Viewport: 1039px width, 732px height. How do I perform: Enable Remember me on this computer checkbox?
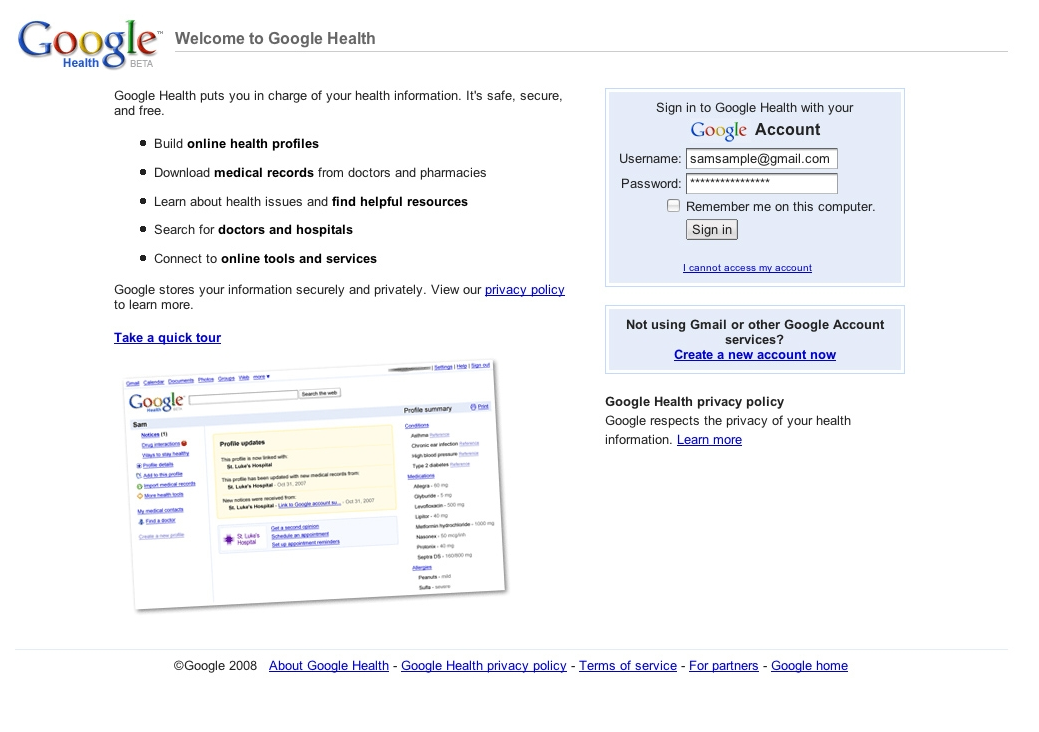click(673, 205)
